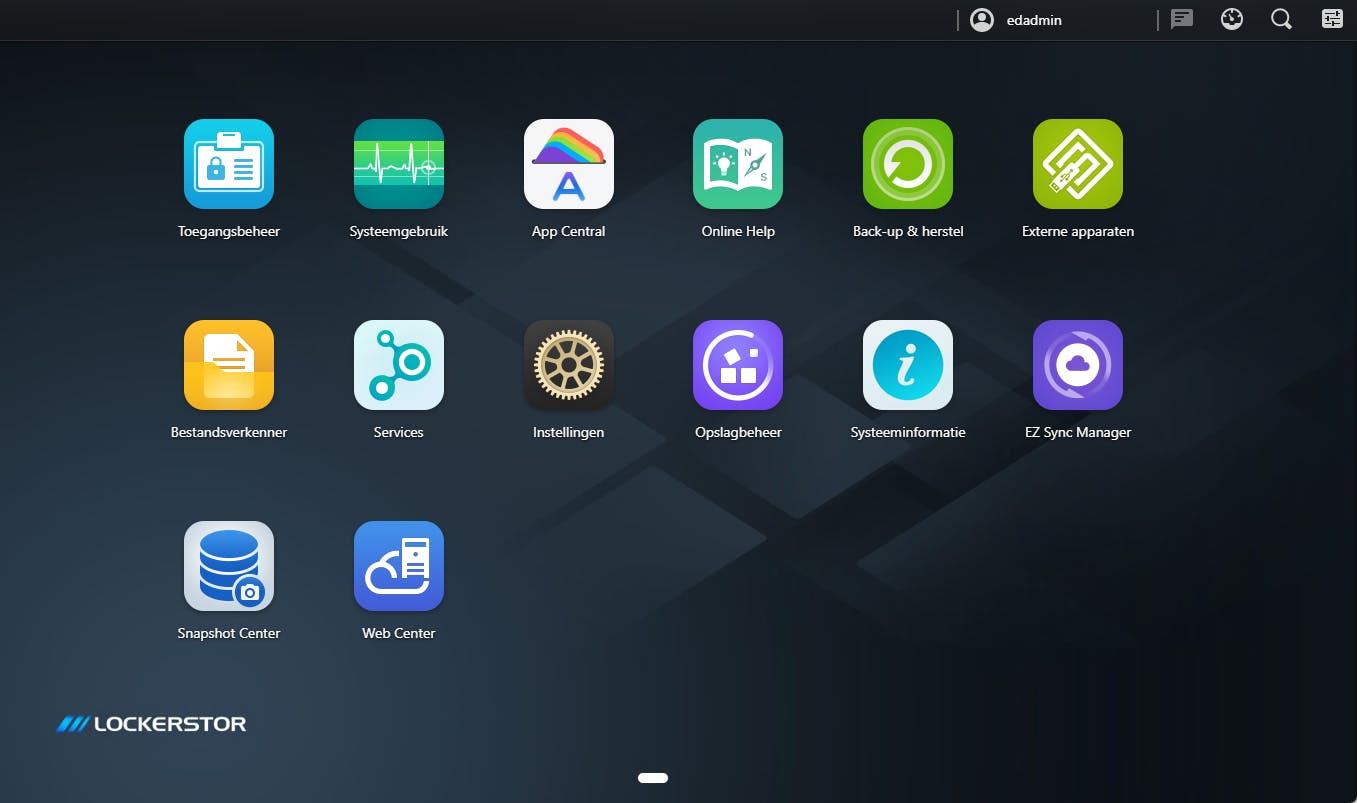Launch Back-up & herstel
1357x803 pixels.
908,164
